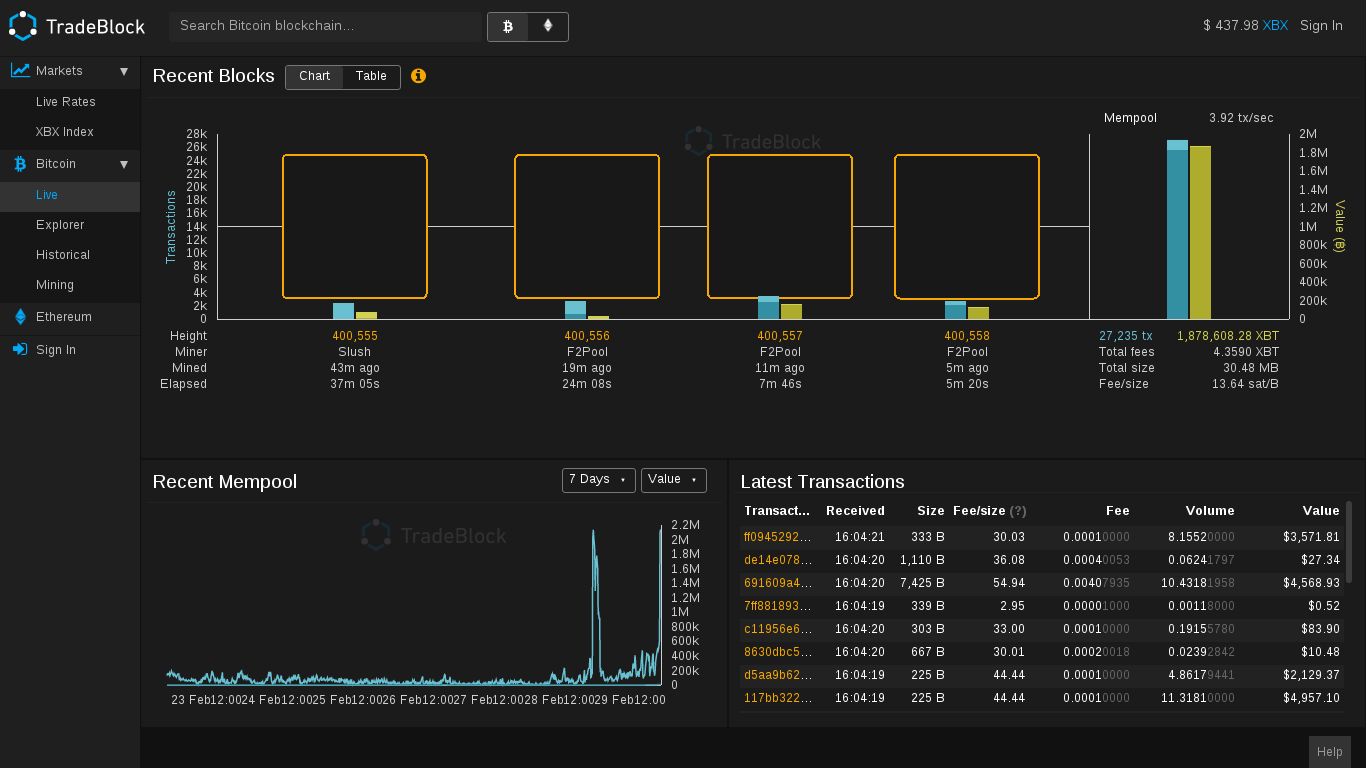Click the Bitcoin icon in sidebar
The image size is (1366, 768).
pyautogui.click(x=20, y=163)
